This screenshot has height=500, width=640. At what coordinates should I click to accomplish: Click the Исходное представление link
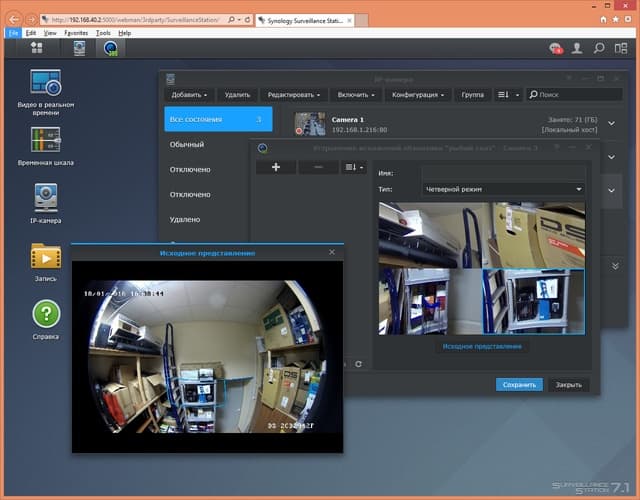pos(482,346)
